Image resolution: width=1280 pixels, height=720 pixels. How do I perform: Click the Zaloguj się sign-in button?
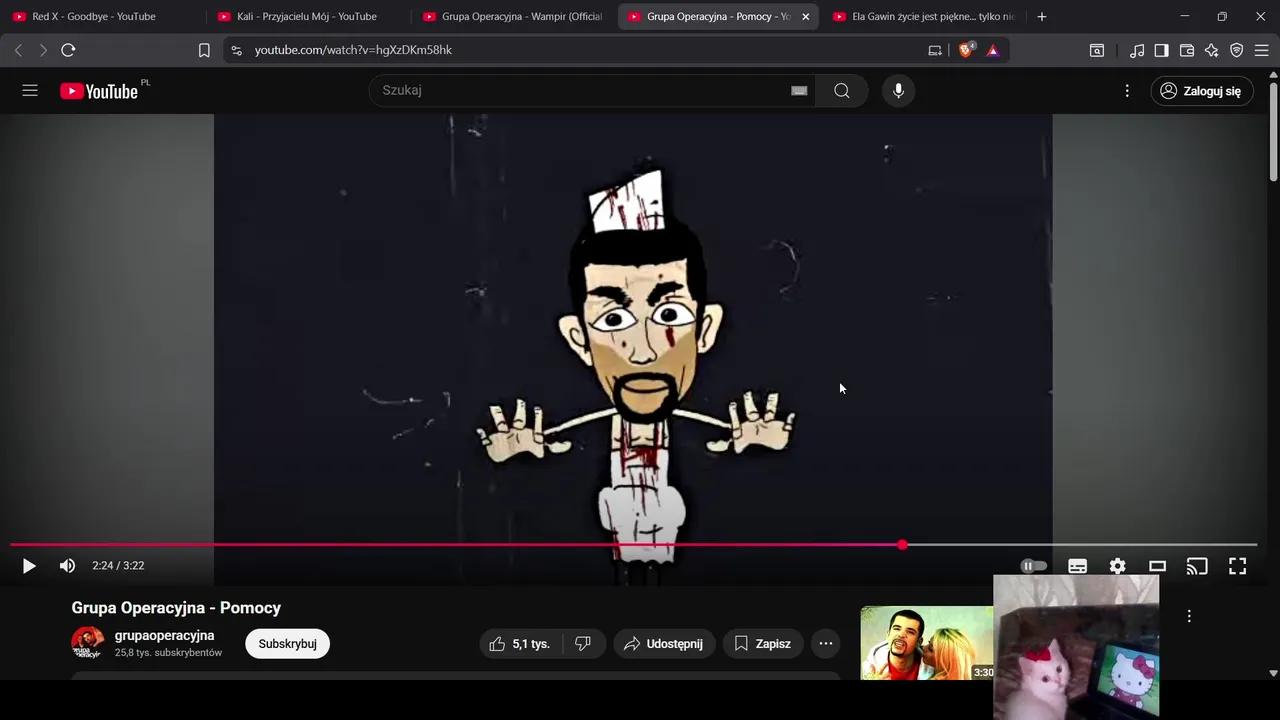pyautogui.click(x=1201, y=91)
